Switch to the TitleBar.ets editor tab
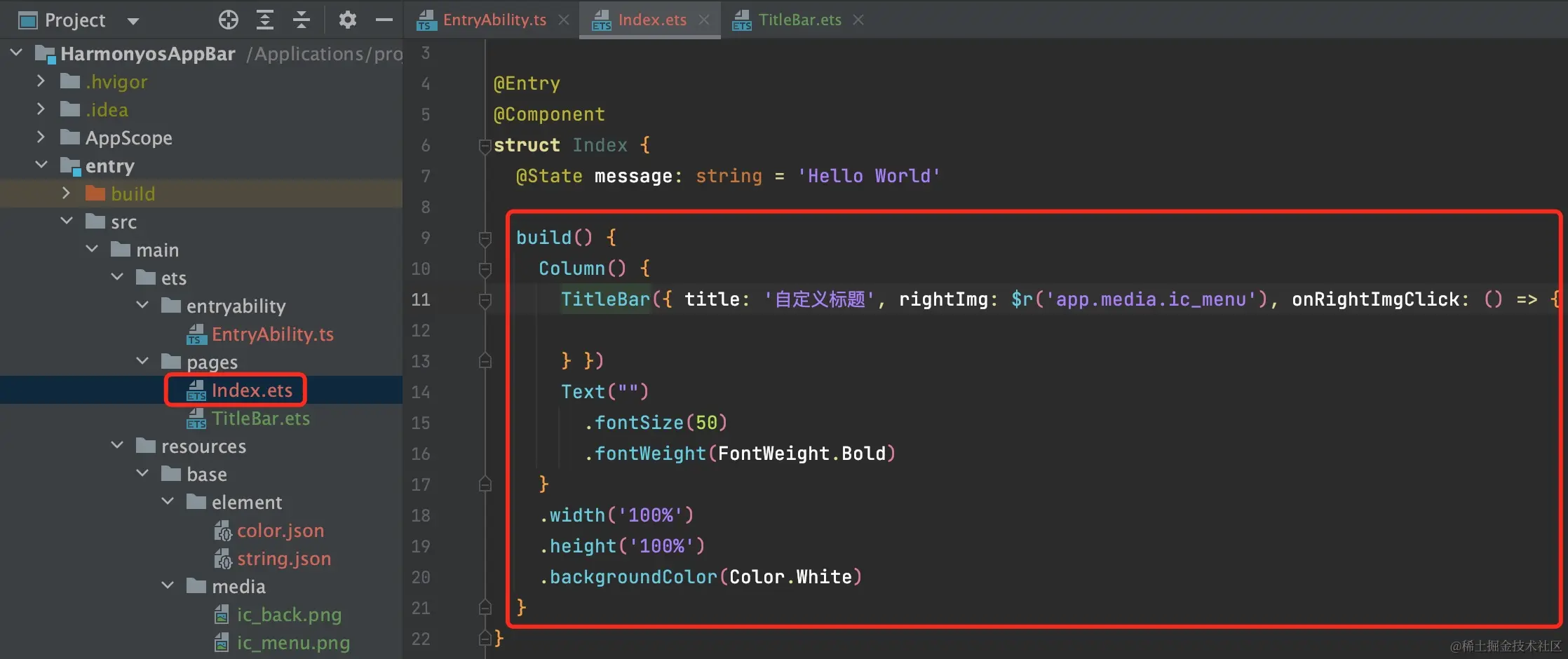This screenshot has height=659, width=1568. click(x=799, y=20)
